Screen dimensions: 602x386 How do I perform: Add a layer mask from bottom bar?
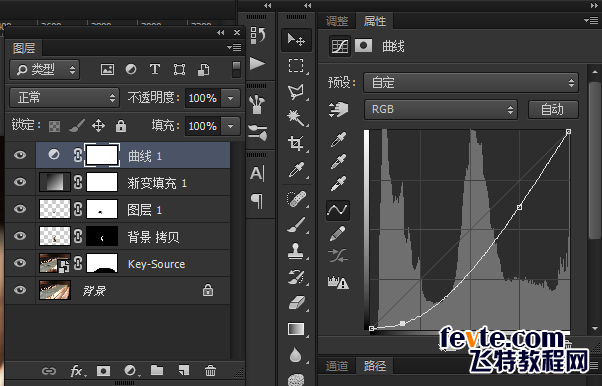103,371
